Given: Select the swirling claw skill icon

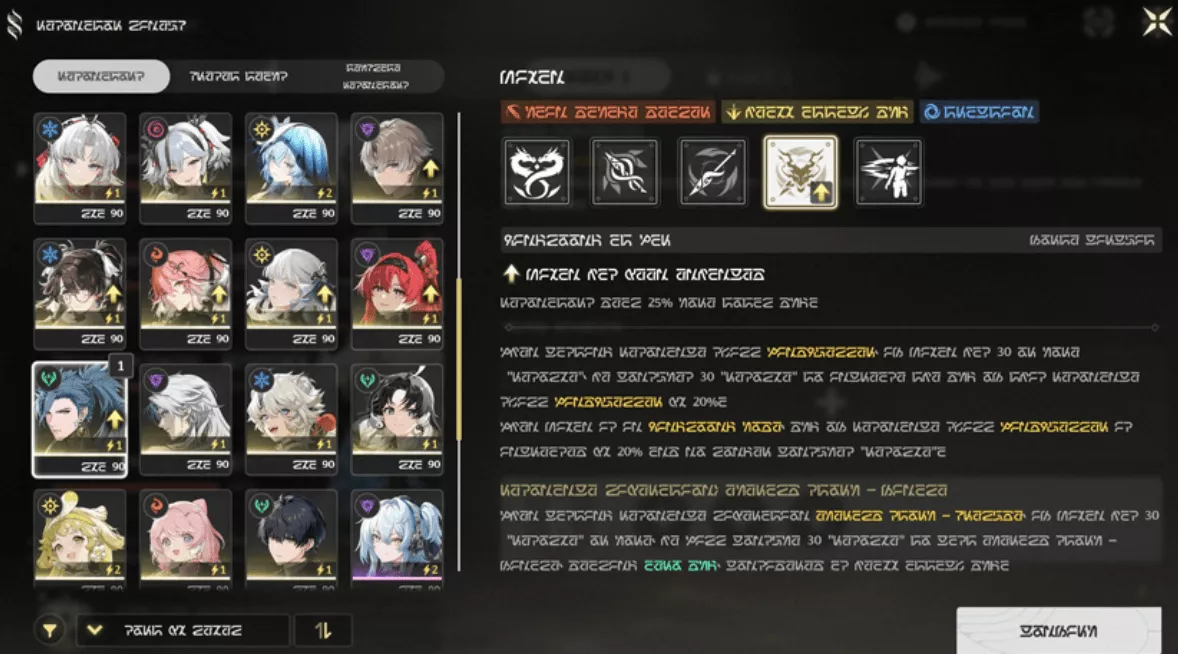Looking at the screenshot, I should pyautogui.click(x=624, y=172).
